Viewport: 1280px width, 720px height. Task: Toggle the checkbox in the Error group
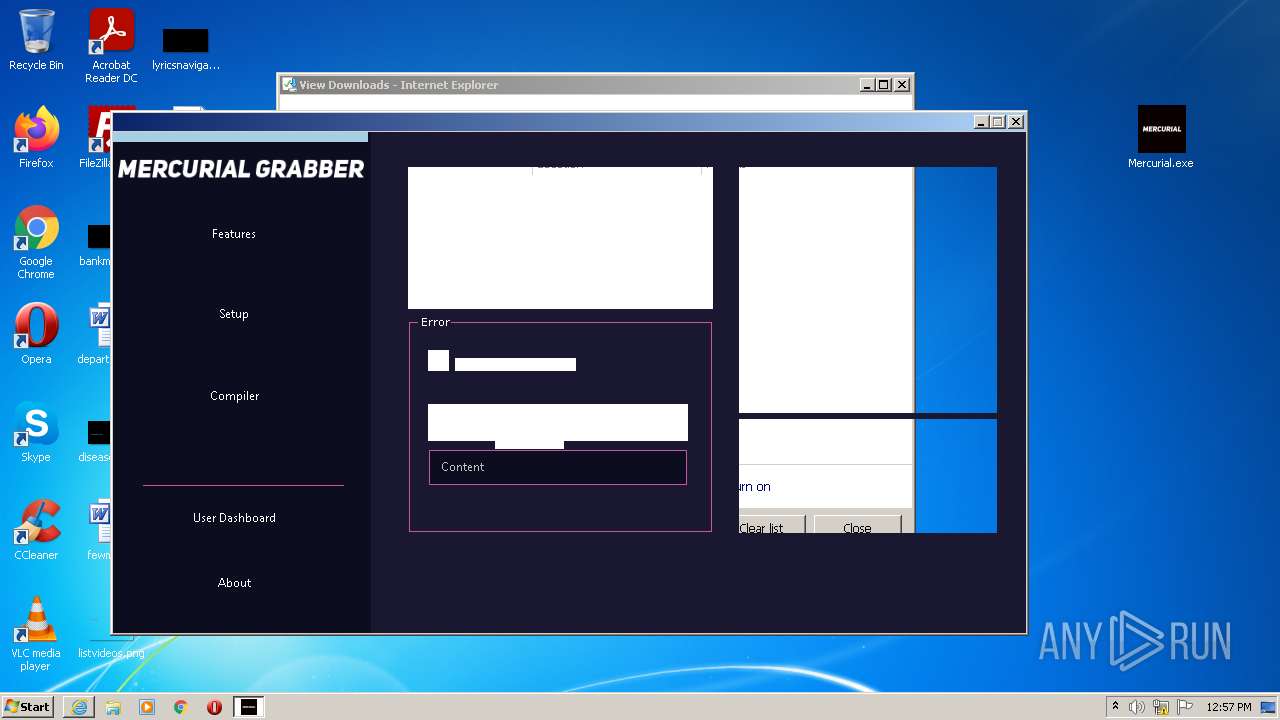(x=438, y=361)
